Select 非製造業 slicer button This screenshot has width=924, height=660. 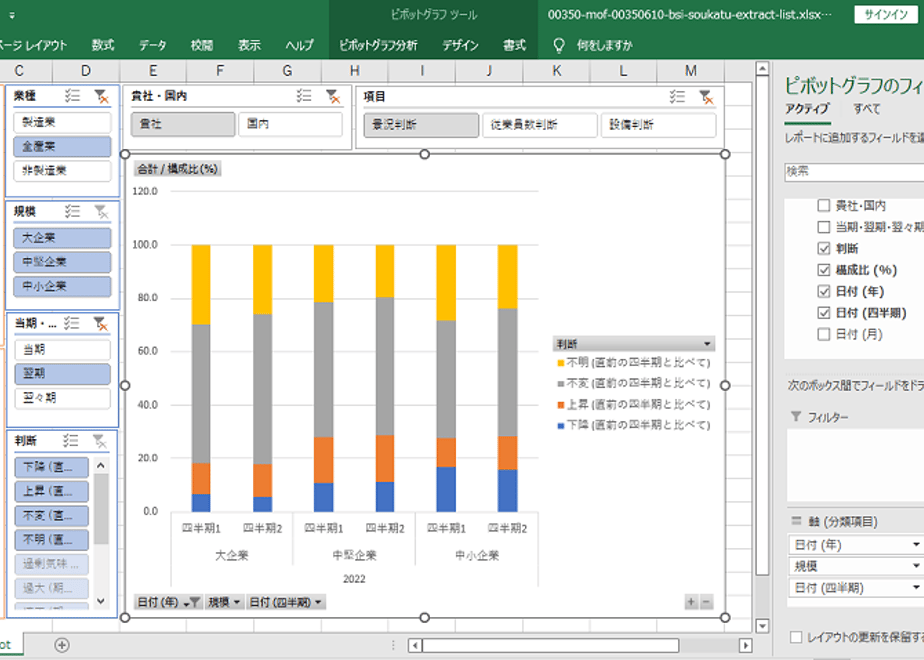point(62,170)
